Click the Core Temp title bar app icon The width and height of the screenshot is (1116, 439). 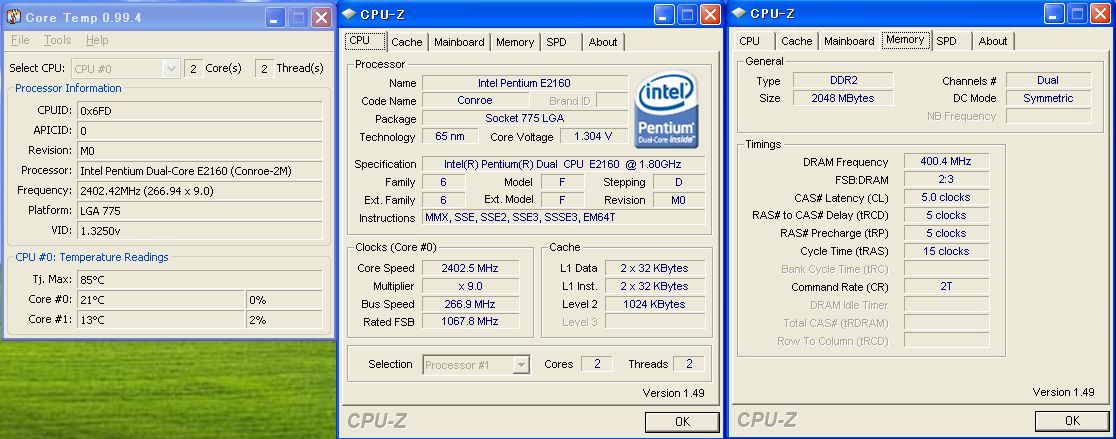pyautogui.click(x=12, y=16)
